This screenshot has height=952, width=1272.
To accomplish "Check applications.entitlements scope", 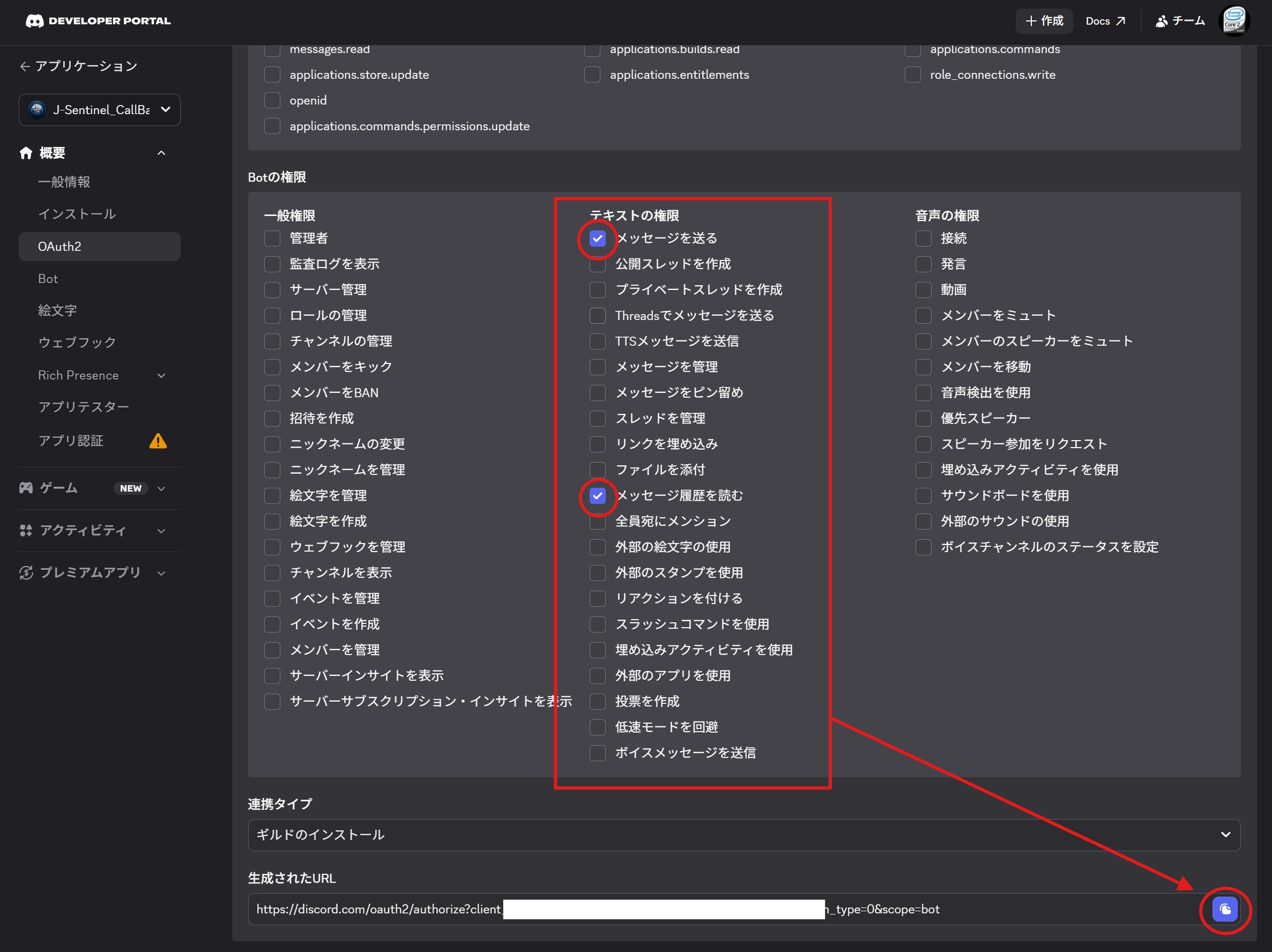I will point(592,75).
